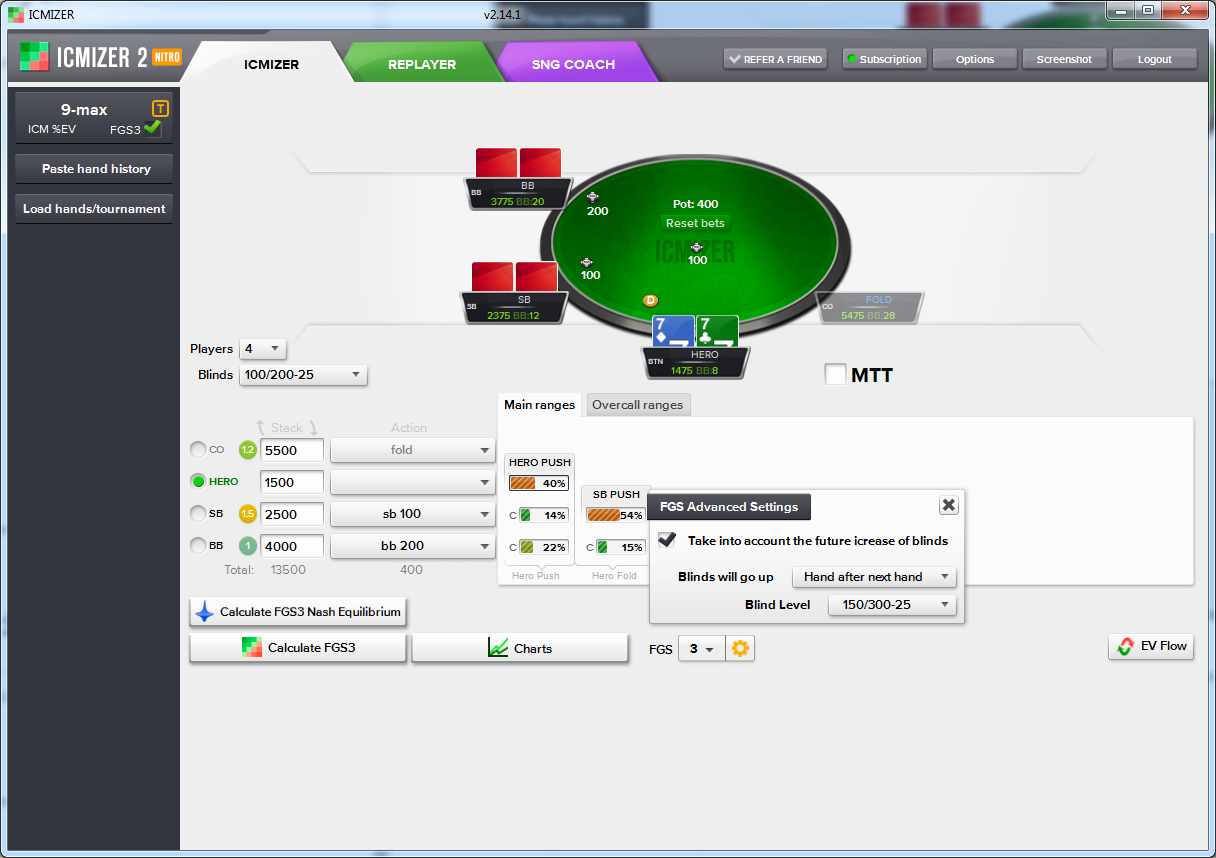Click Load hands/tournament button
The width and height of the screenshot is (1216, 858).
(x=94, y=209)
